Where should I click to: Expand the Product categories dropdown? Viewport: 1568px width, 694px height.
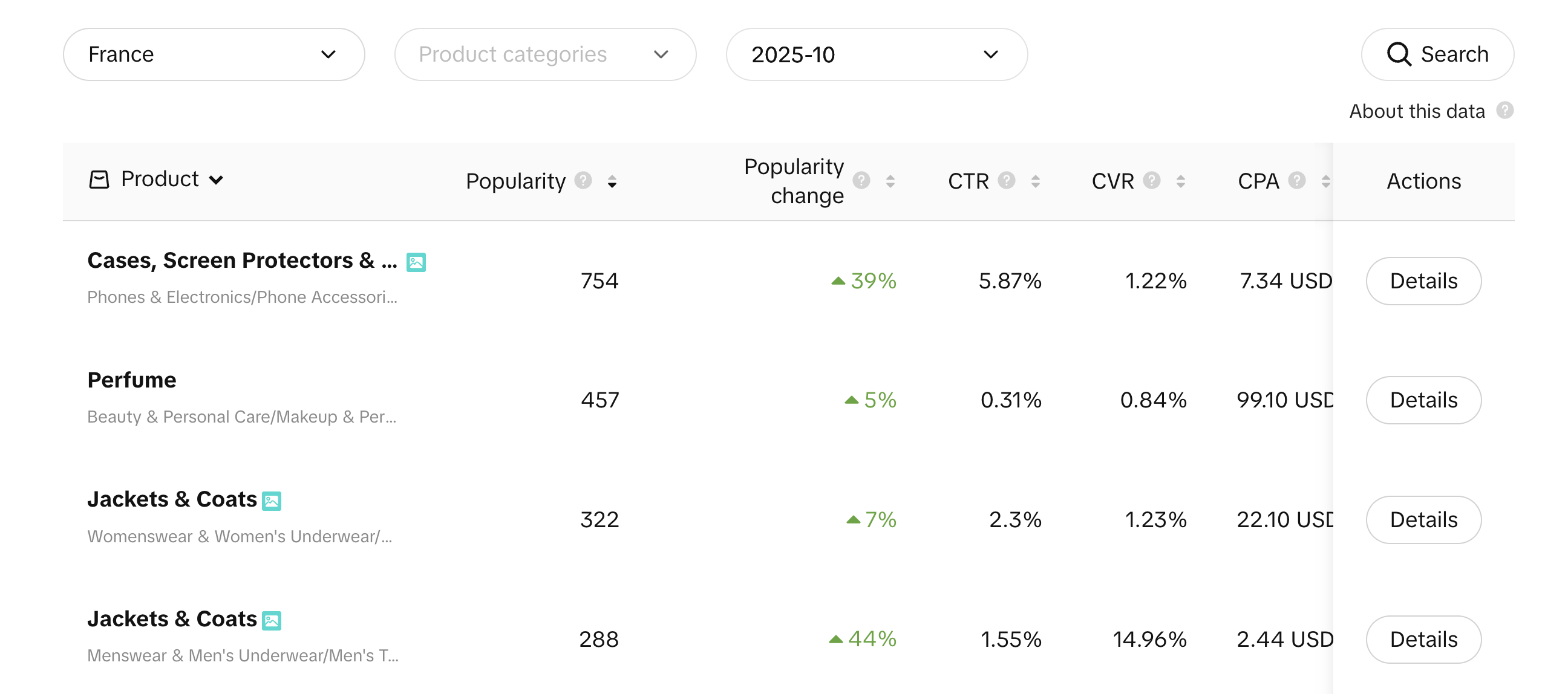click(x=545, y=54)
